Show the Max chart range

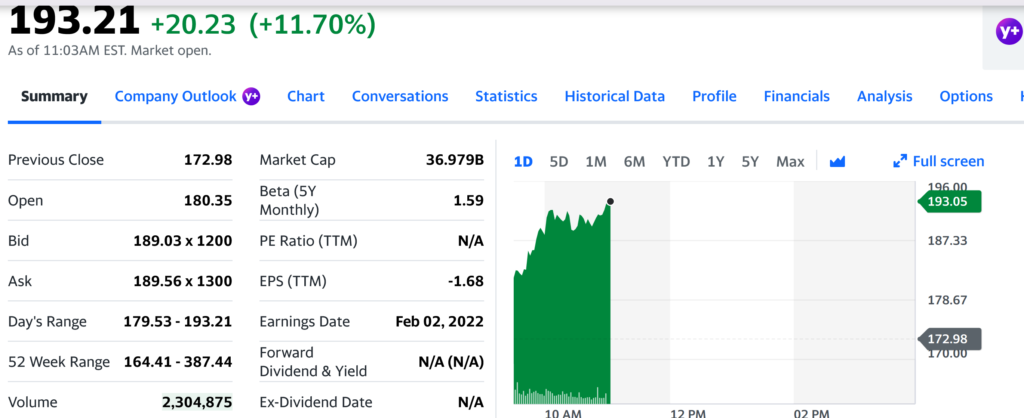pyautogui.click(x=790, y=161)
